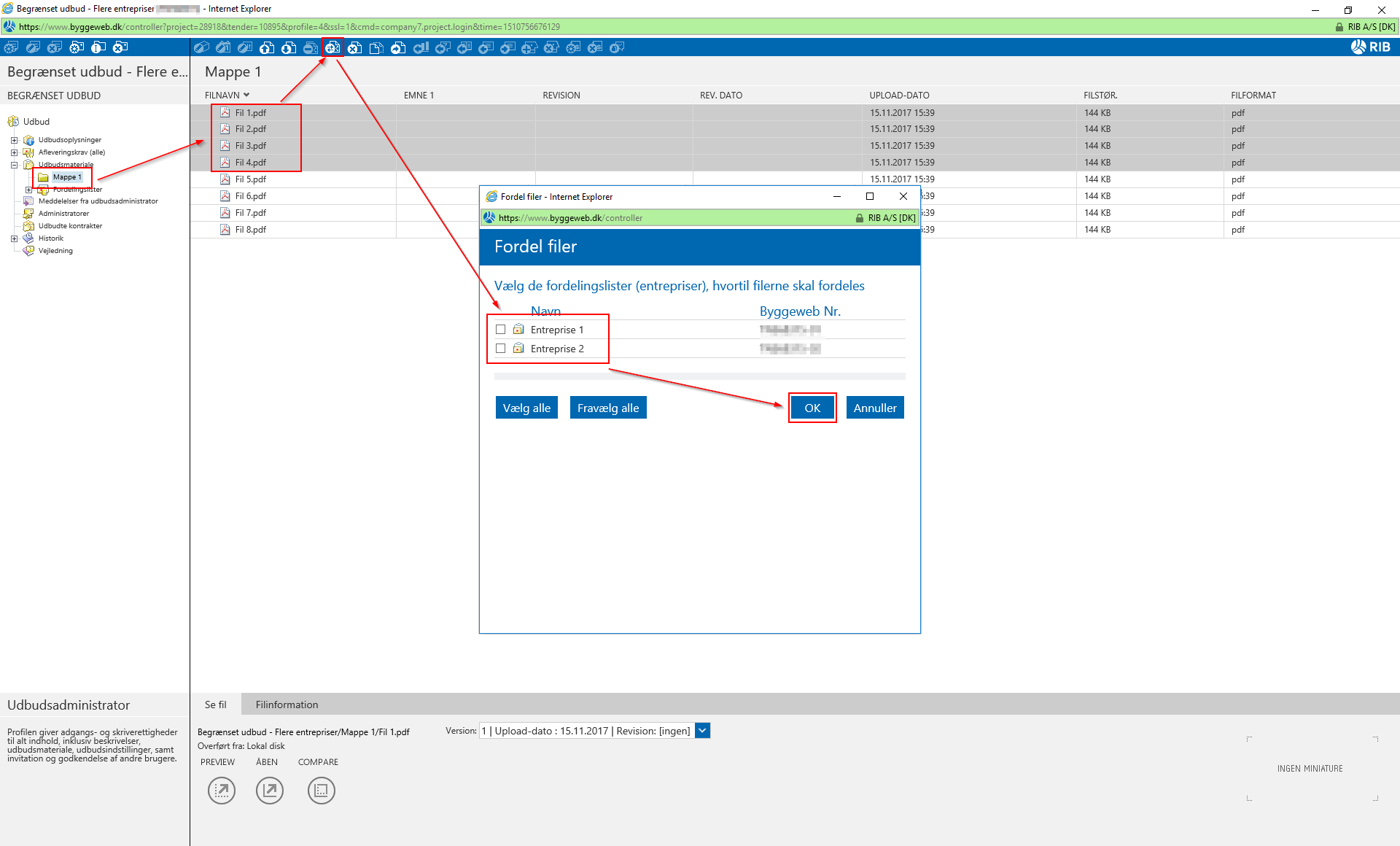Viewport: 1400px width, 846px height.
Task: Click Fil 5.pdf file icon
Action: tap(225, 179)
